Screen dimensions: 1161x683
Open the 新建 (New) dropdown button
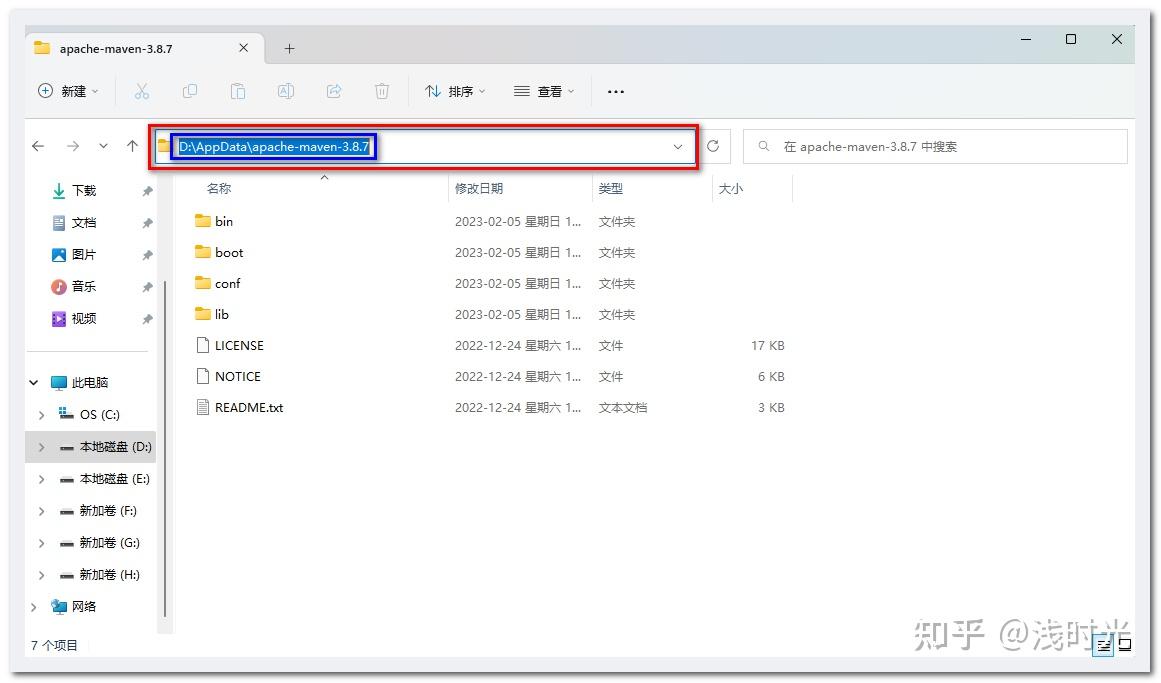coord(67,91)
